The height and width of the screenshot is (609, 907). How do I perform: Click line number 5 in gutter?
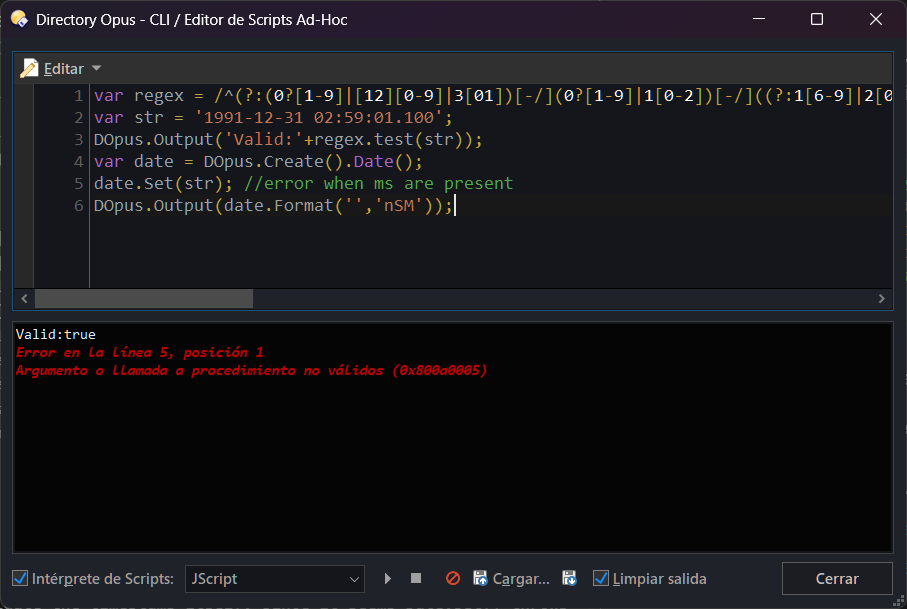point(79,183)
